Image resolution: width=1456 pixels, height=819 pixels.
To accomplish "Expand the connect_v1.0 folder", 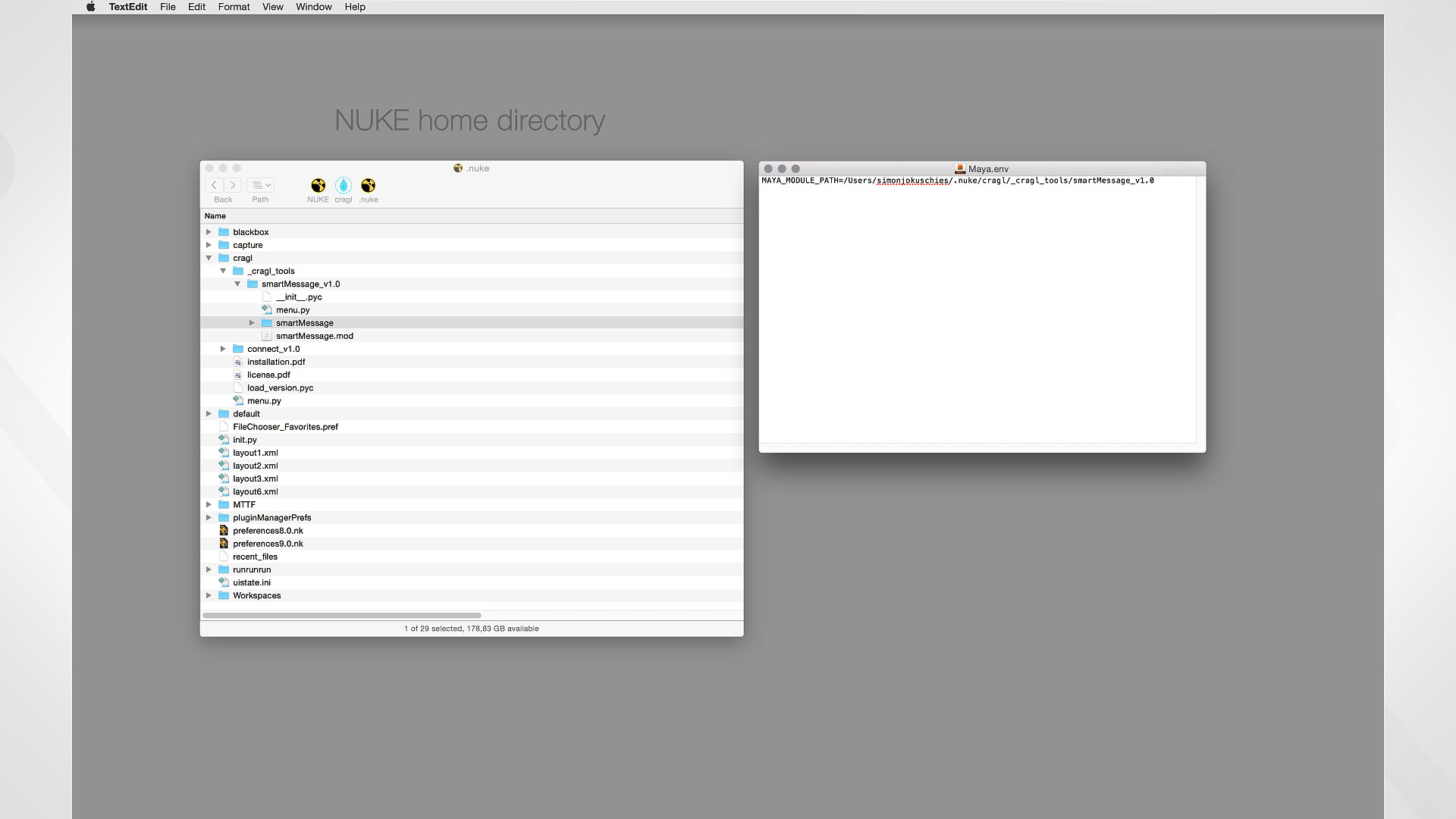I will coord(223,349).
